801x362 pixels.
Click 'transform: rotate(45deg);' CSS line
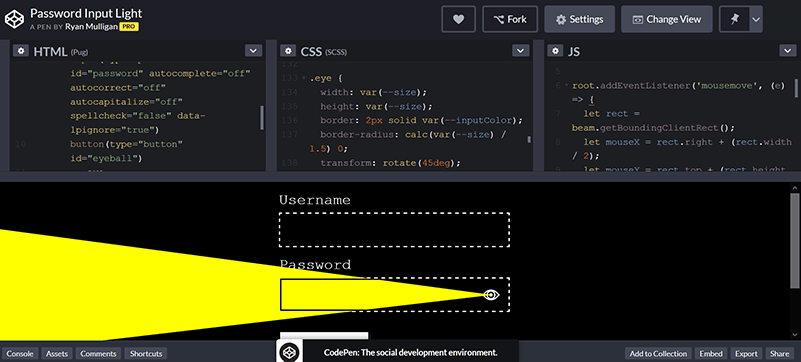coord(391,163)
